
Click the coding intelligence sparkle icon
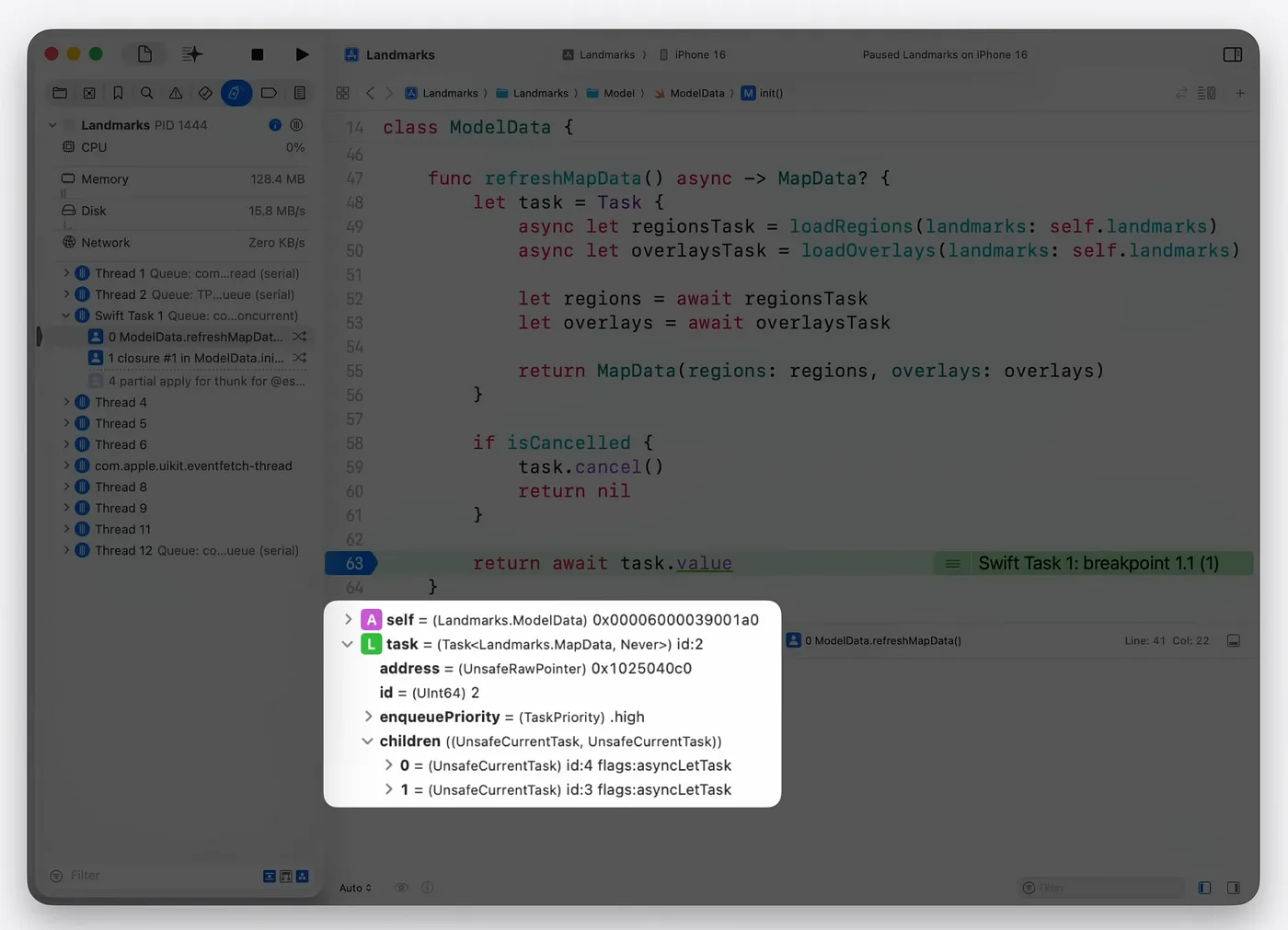[x=191, y=54]
